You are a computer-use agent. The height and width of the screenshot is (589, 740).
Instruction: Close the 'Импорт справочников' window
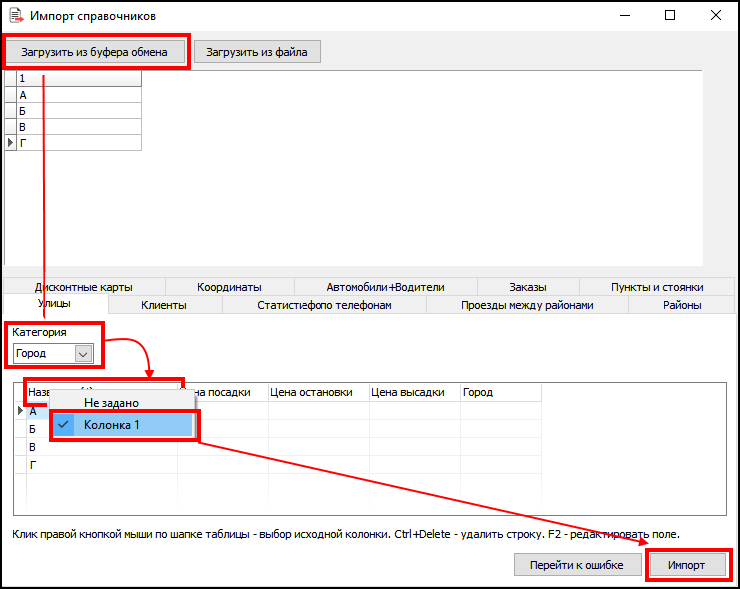coord(715,16)
